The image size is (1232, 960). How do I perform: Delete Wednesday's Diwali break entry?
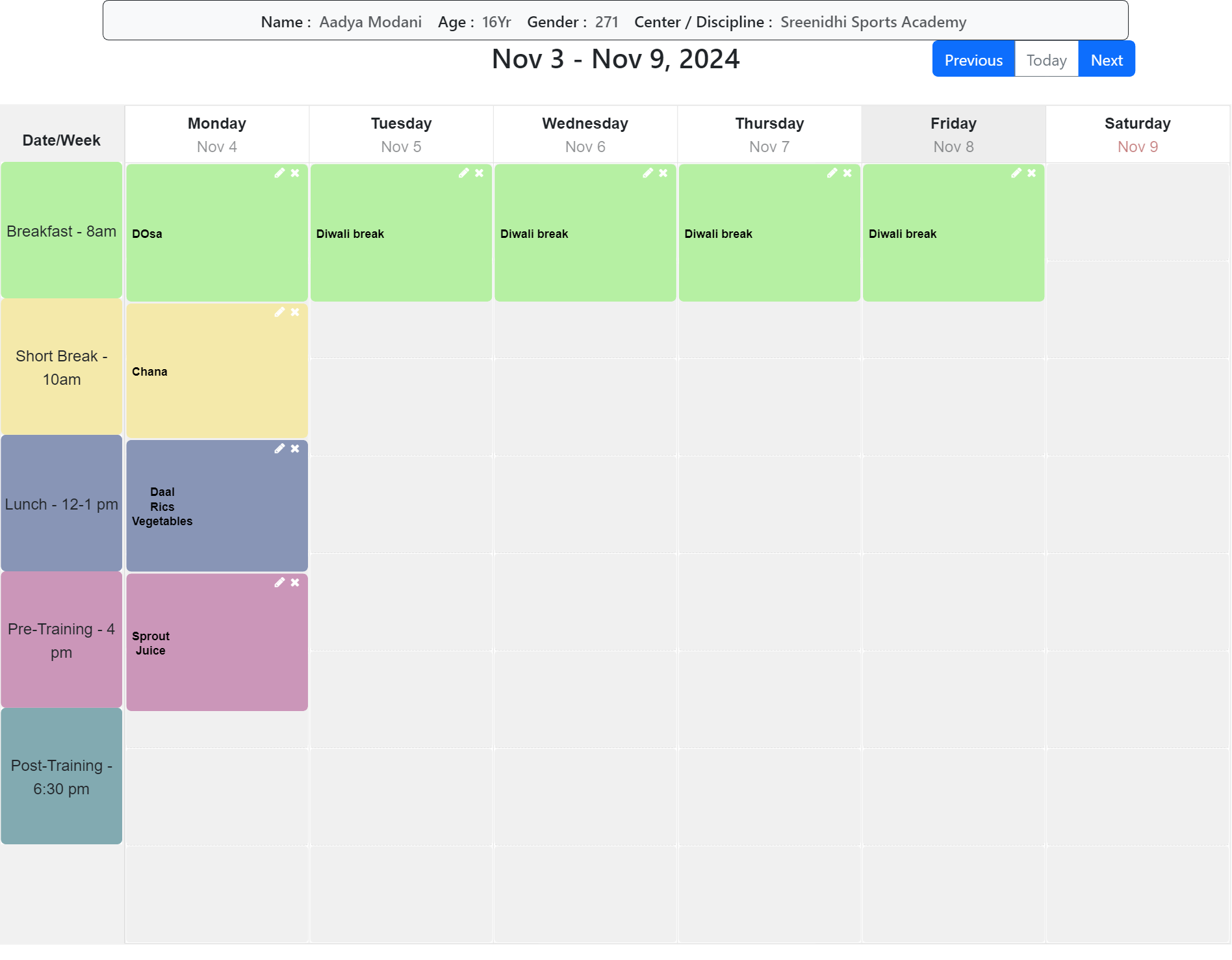(x=663, y=173)
